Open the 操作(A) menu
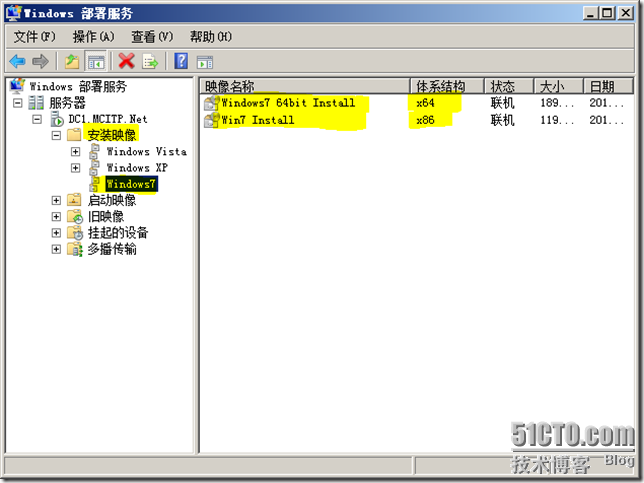644x483 pixels. tap(94, 37)
